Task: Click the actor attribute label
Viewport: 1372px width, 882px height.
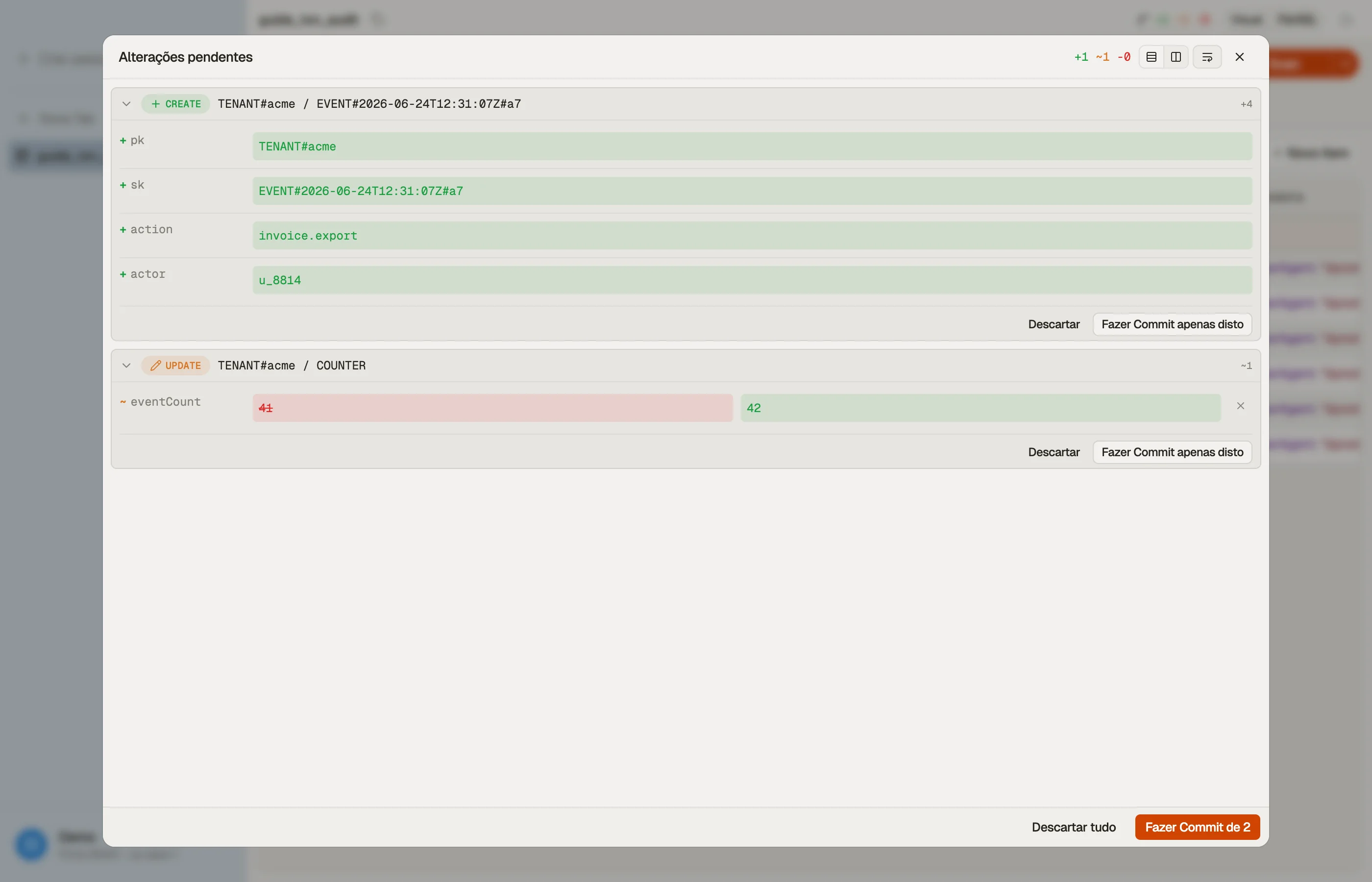Action: 148,274
